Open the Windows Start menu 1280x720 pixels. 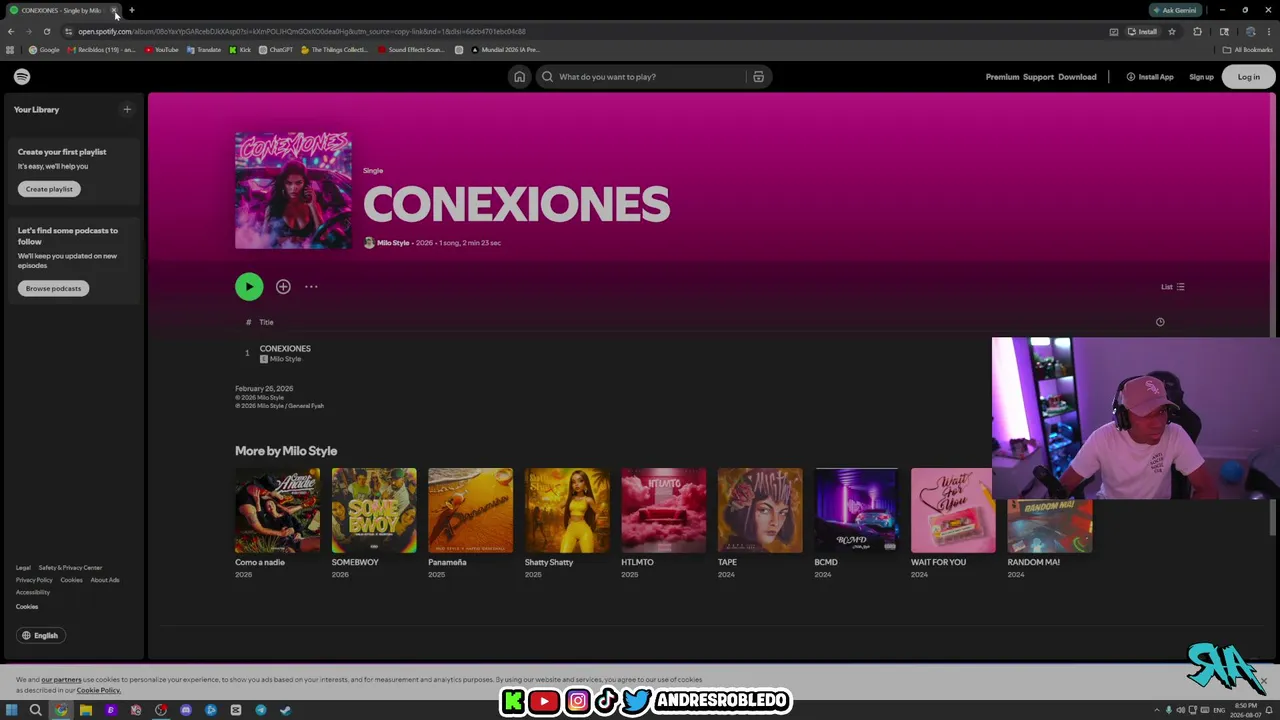[x=11, y=710]
